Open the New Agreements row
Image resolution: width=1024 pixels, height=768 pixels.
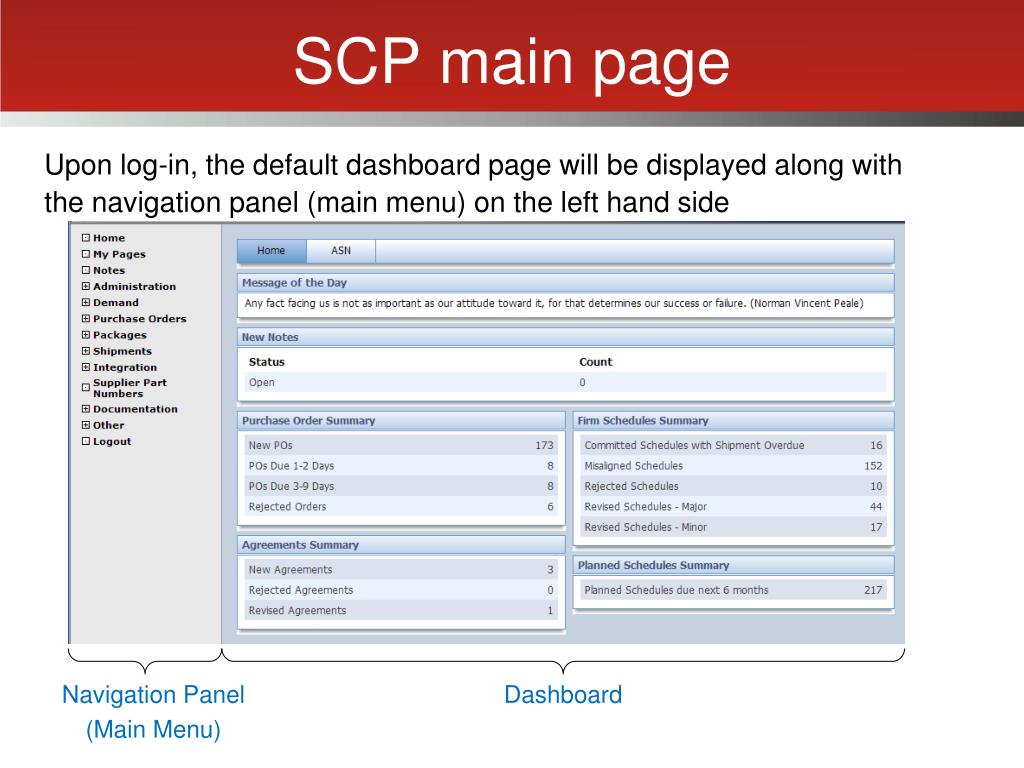[400, 569]
